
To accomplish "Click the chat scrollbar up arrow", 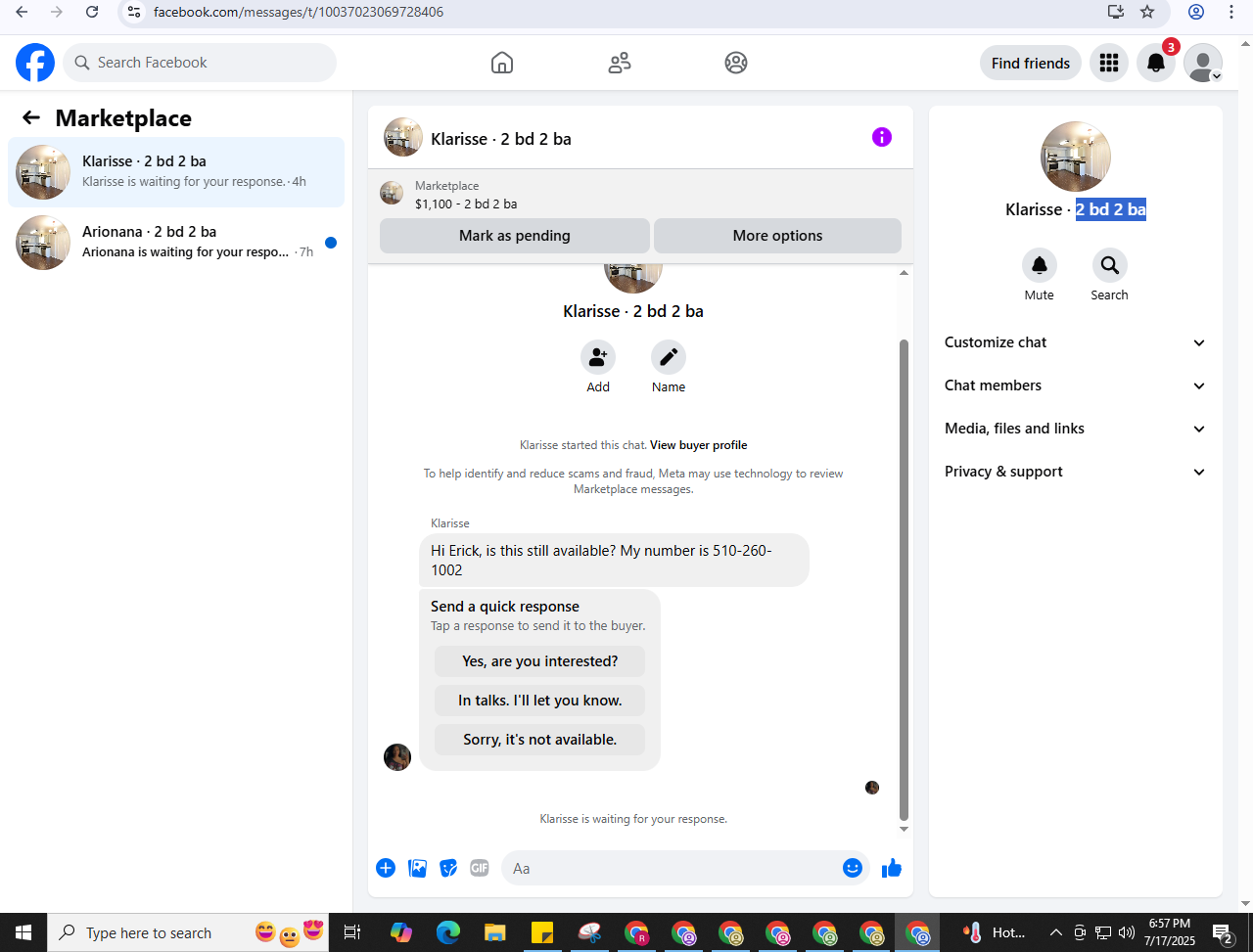I will click(904, 273).
